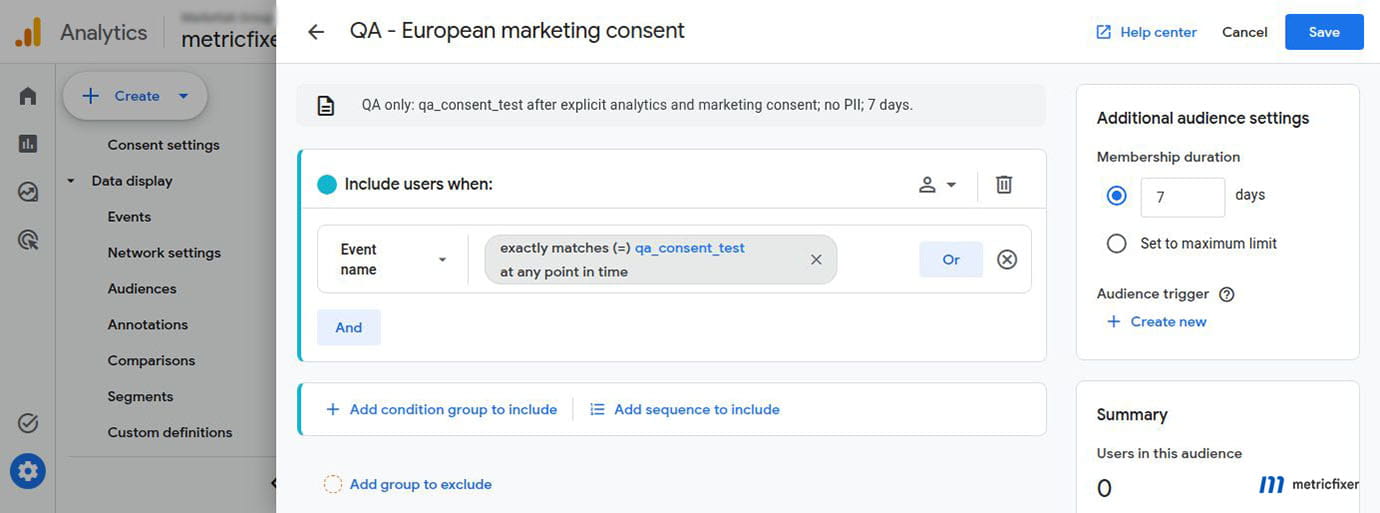This screenshot has height=513, width=1380.
Task: Click Add condition group to include
Action: point(441,410)
